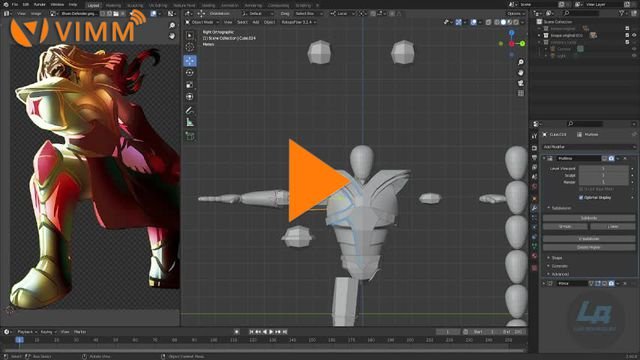Click the Delete Higher button

pyautogui.click(x=589, y=247)
